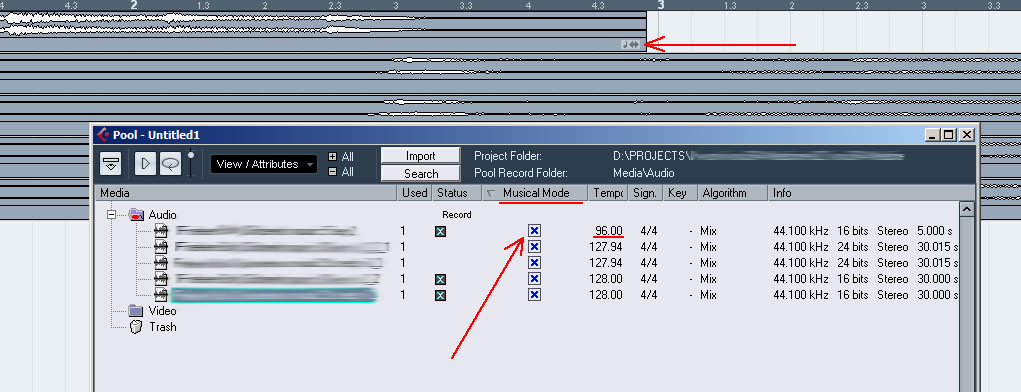
Task: Click the sort triangle beside Musical Mode
Action: coord(491,193)
